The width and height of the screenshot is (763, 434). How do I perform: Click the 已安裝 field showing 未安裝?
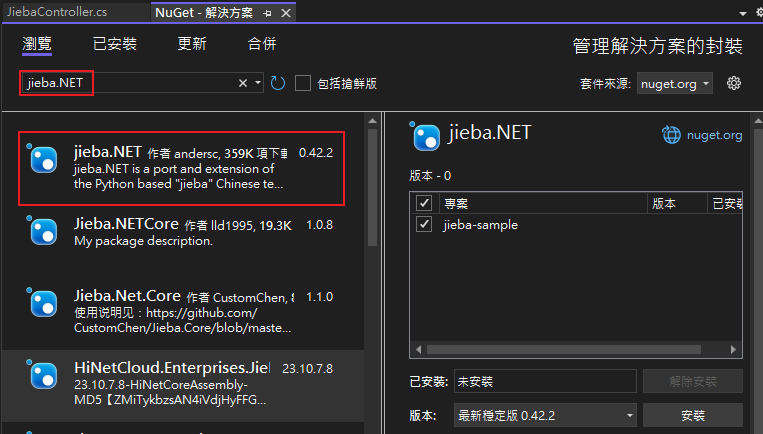tap(545, 381)
